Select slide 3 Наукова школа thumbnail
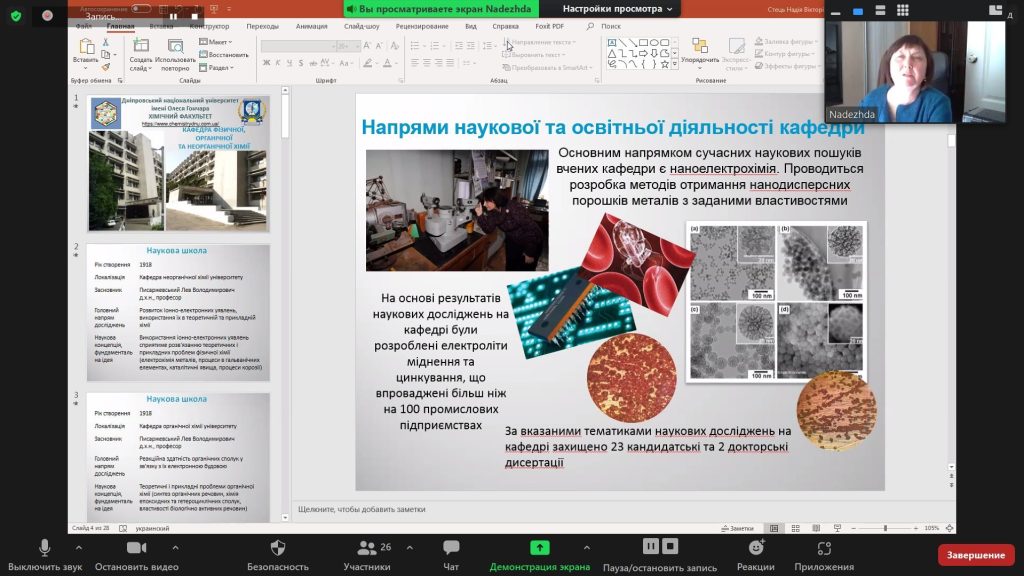Viewport: 1024px width, 576px height. (x=178, y=457)
